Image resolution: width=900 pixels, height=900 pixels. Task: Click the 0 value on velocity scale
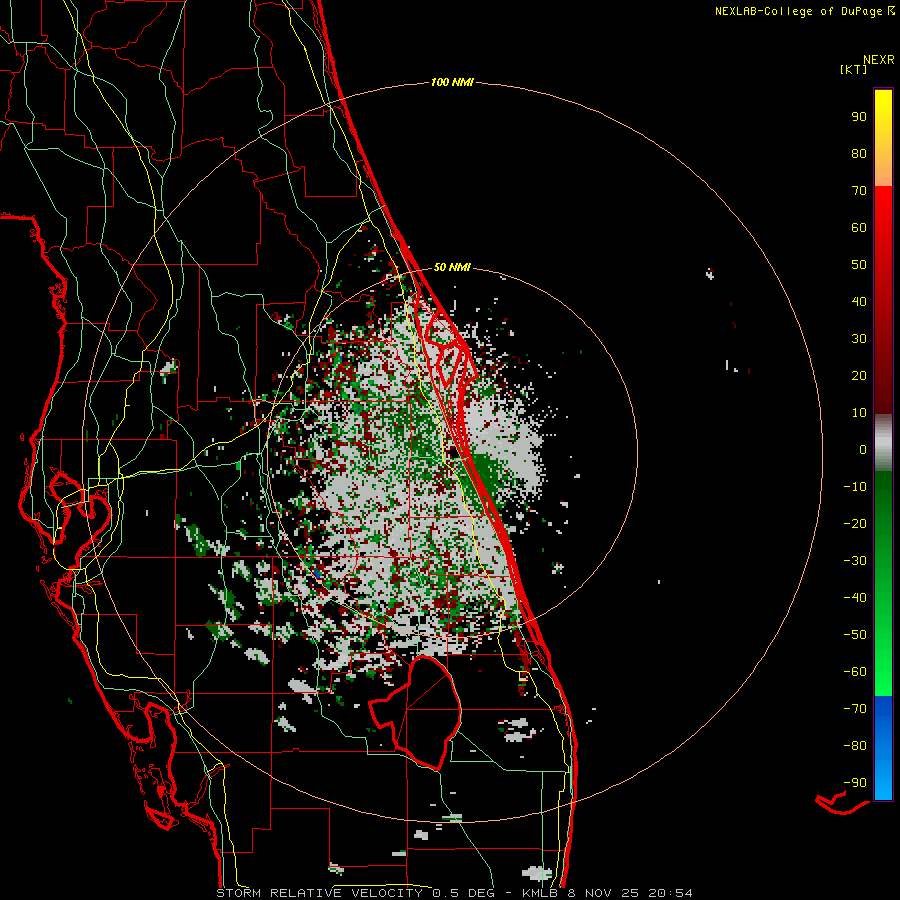(x=863, y=450)
